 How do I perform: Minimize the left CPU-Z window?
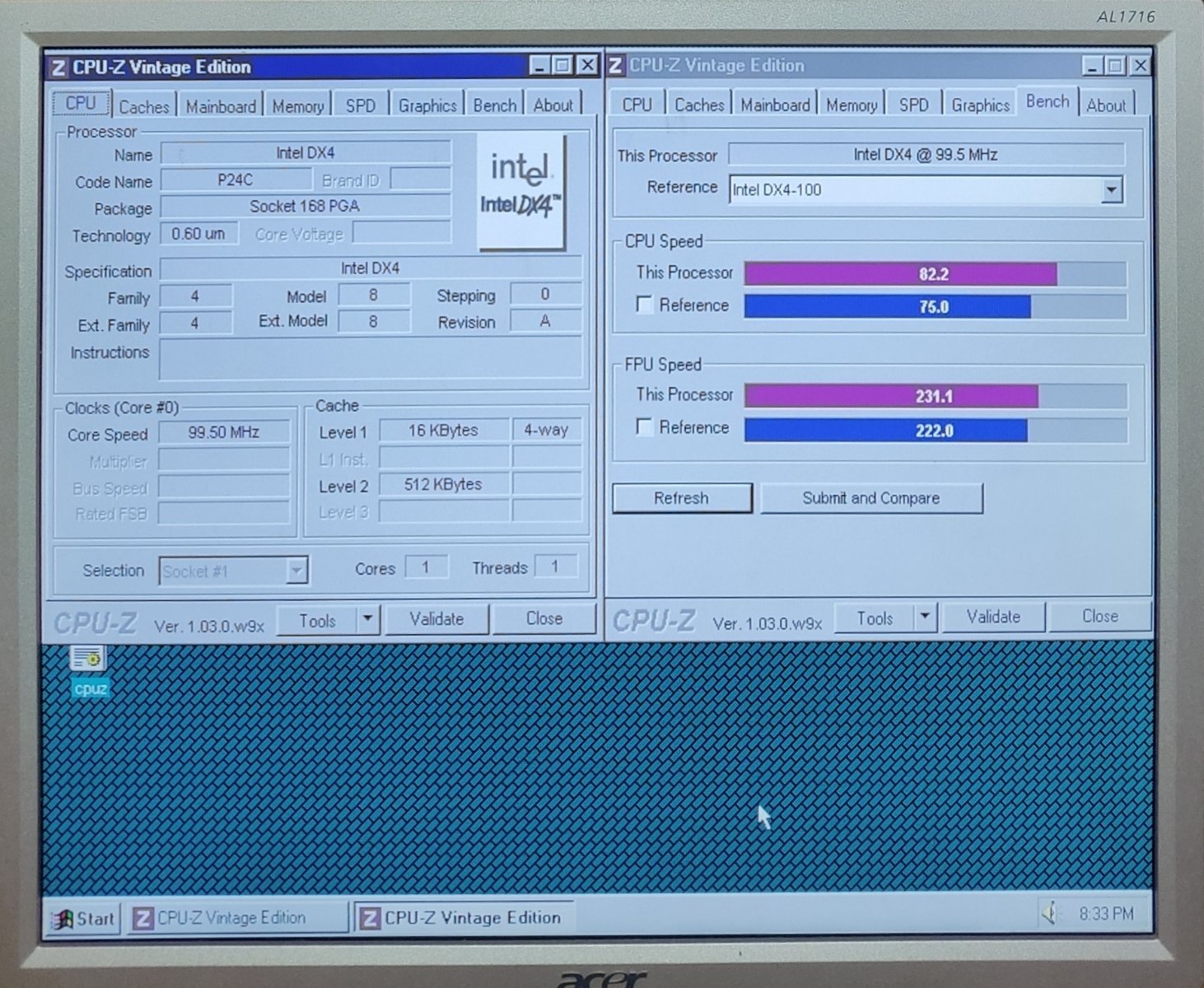539,65
